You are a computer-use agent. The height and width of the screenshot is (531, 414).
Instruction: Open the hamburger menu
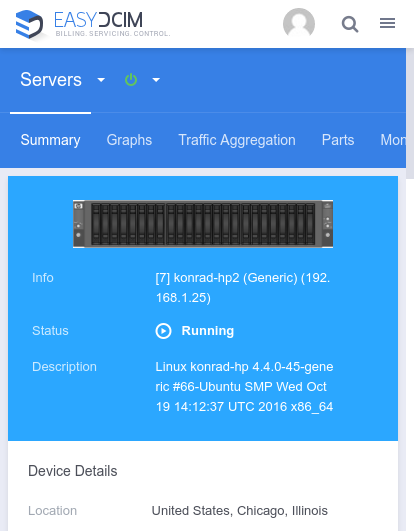(387, 23)
